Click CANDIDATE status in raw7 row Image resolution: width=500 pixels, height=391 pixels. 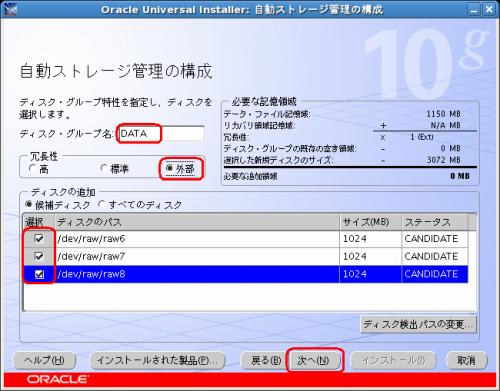(435, 256)
